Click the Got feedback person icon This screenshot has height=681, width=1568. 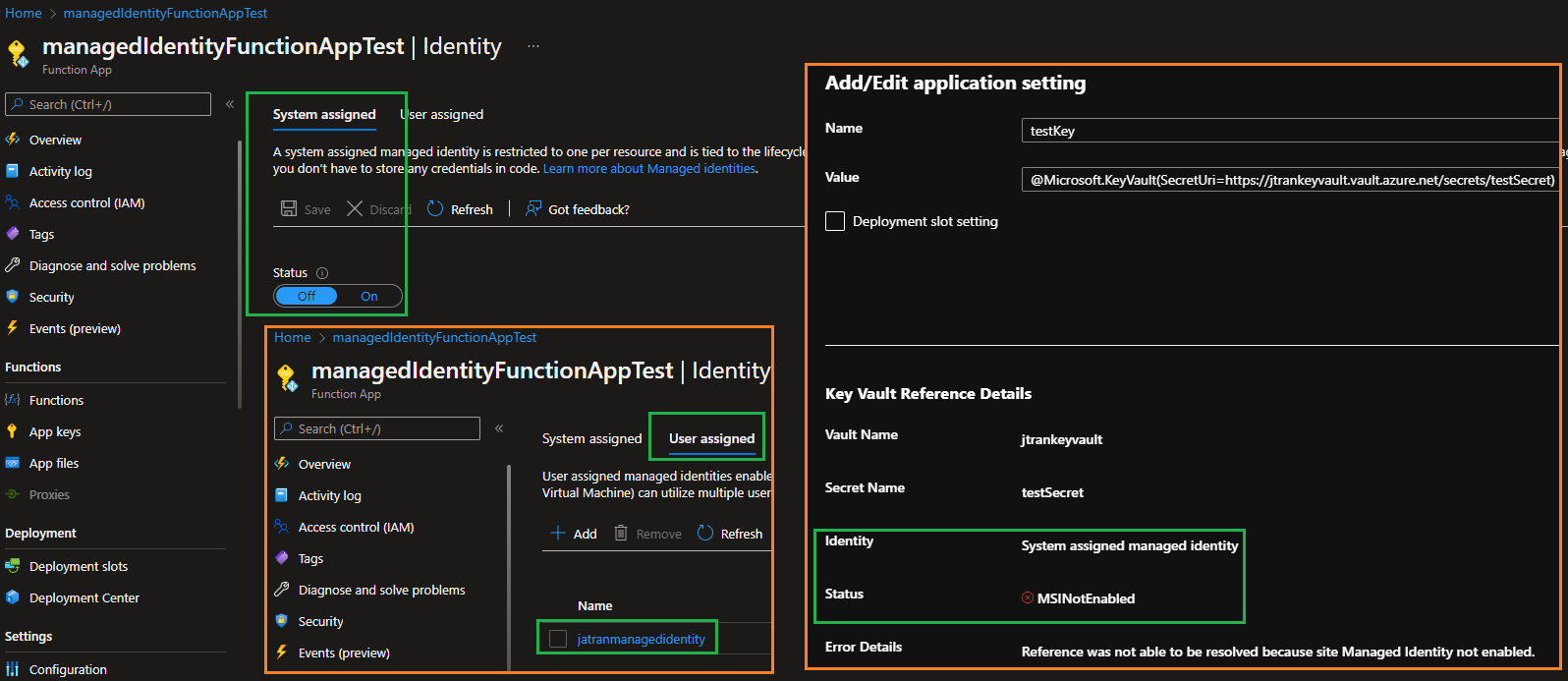pos(533,209)
